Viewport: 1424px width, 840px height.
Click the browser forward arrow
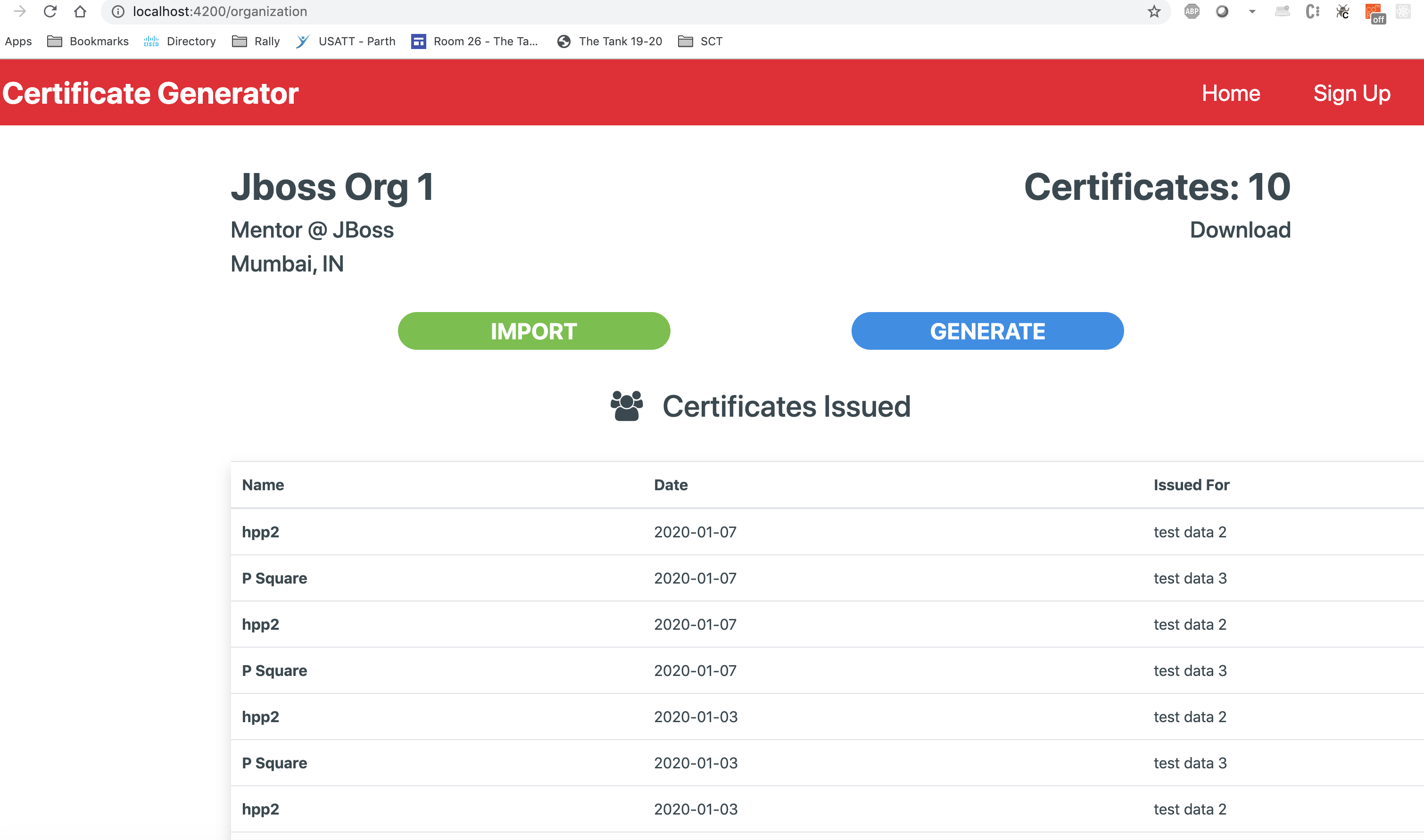coord(20,11)
